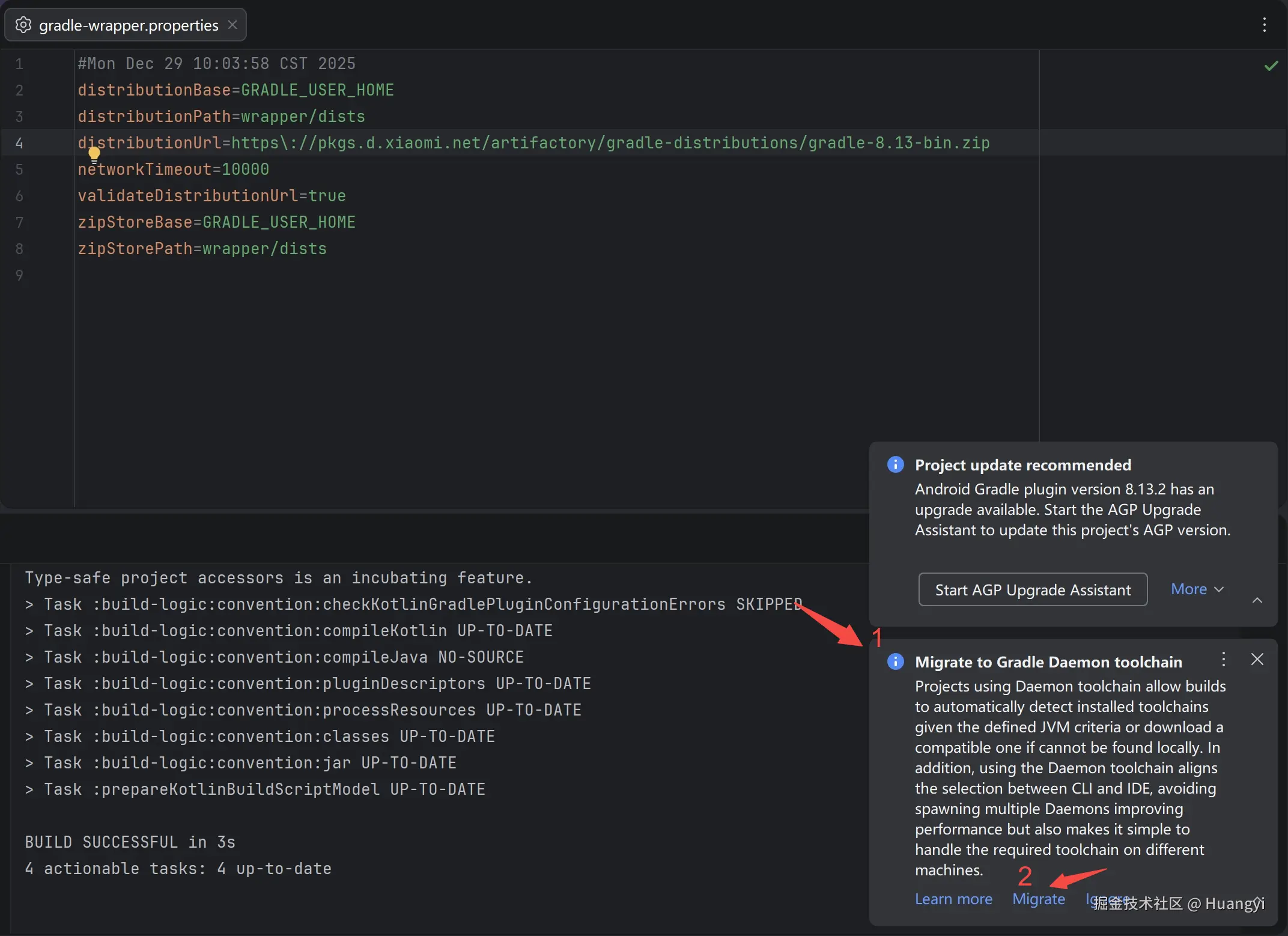The height and width of the screenshot is (936, 1288).
Task: Click info icon of Project update notification
Action: (895, 464)
